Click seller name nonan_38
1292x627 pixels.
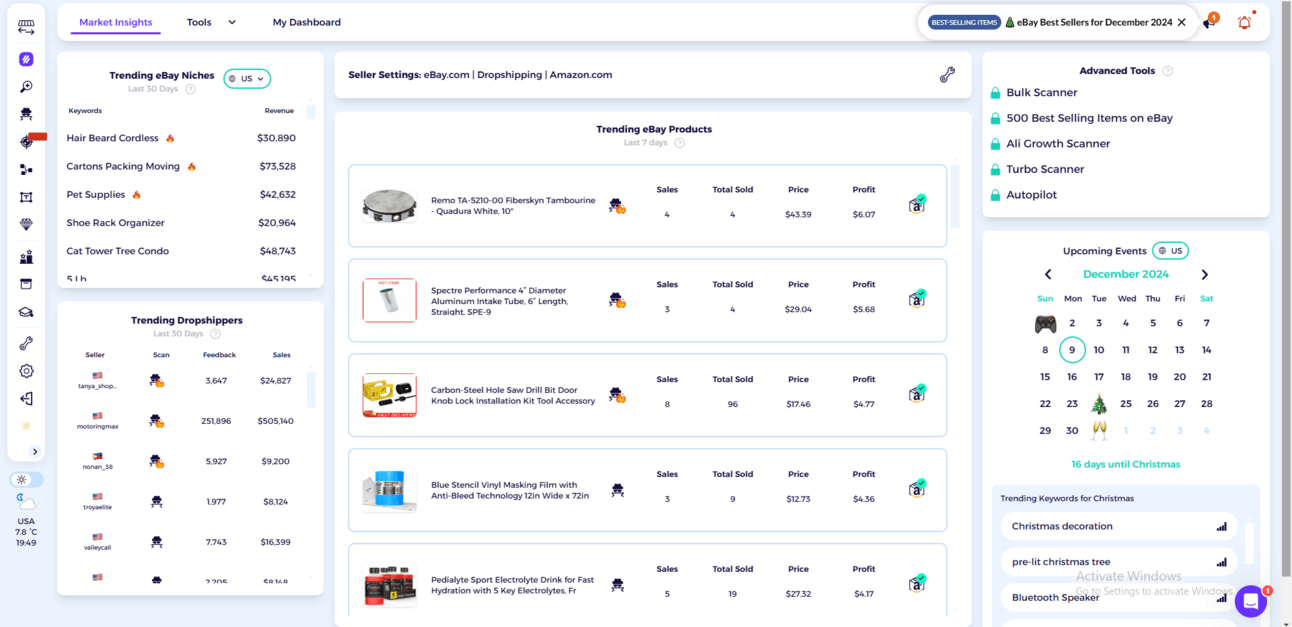click(97, 467)
